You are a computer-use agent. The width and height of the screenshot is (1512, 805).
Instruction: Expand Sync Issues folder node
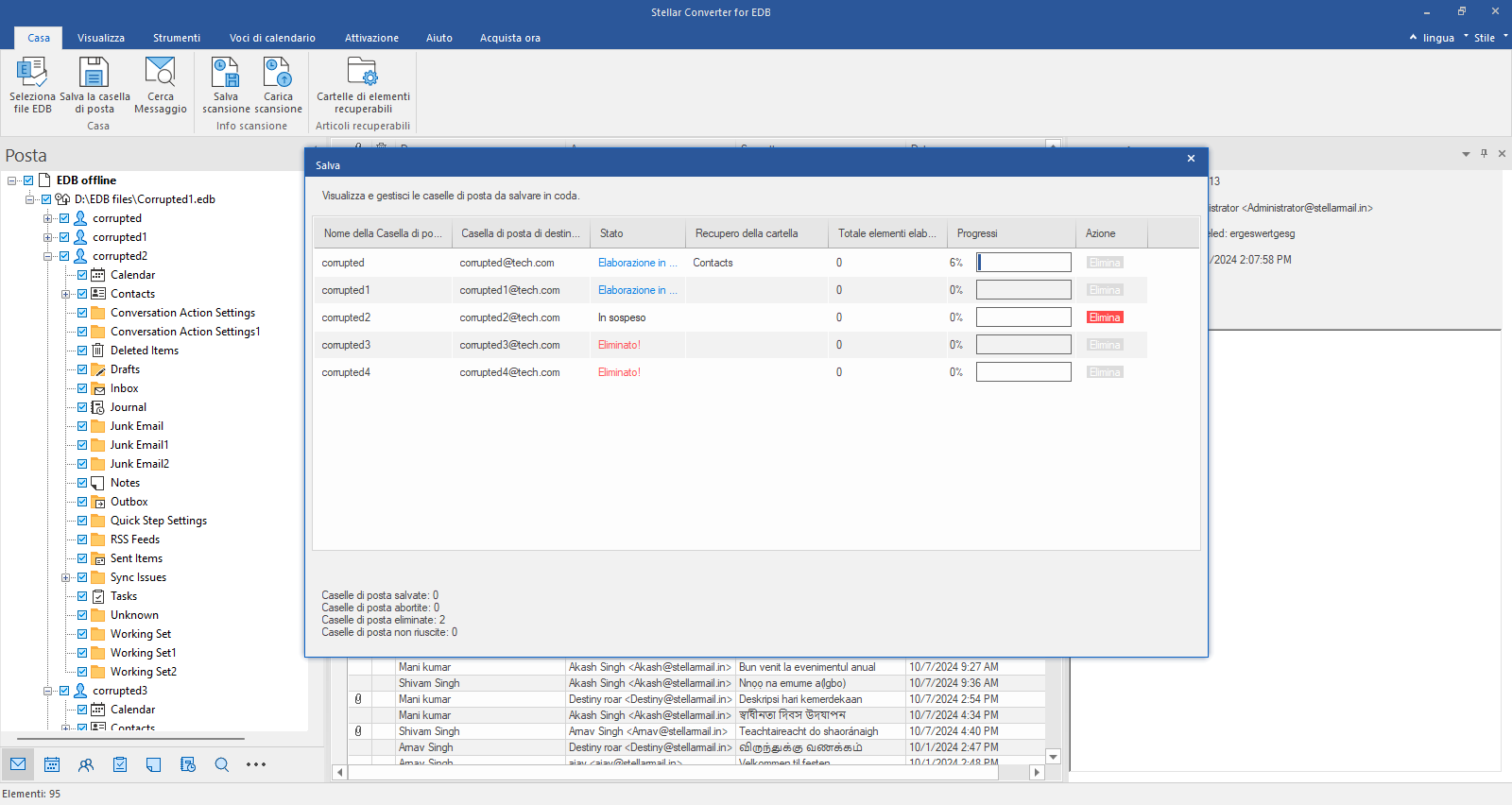coord(66,577)
